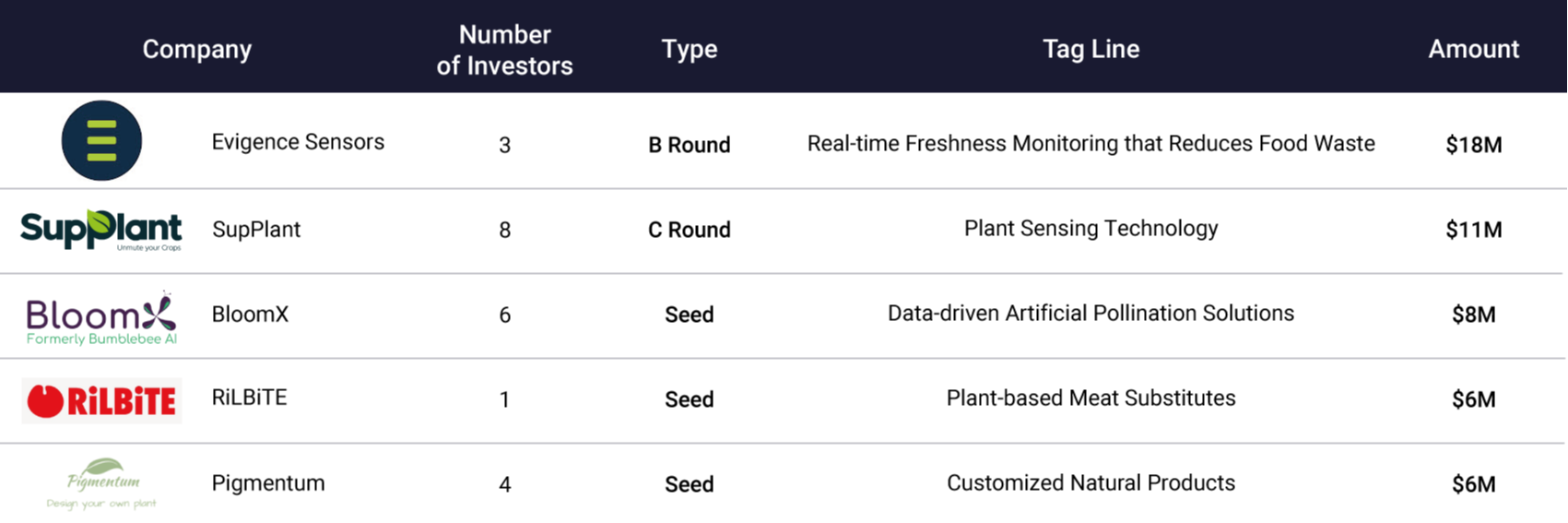Select the $11M amount for SupPlant
Image resolution: width=1568 pixels, height=523 pixels.
coord(1473,230)
